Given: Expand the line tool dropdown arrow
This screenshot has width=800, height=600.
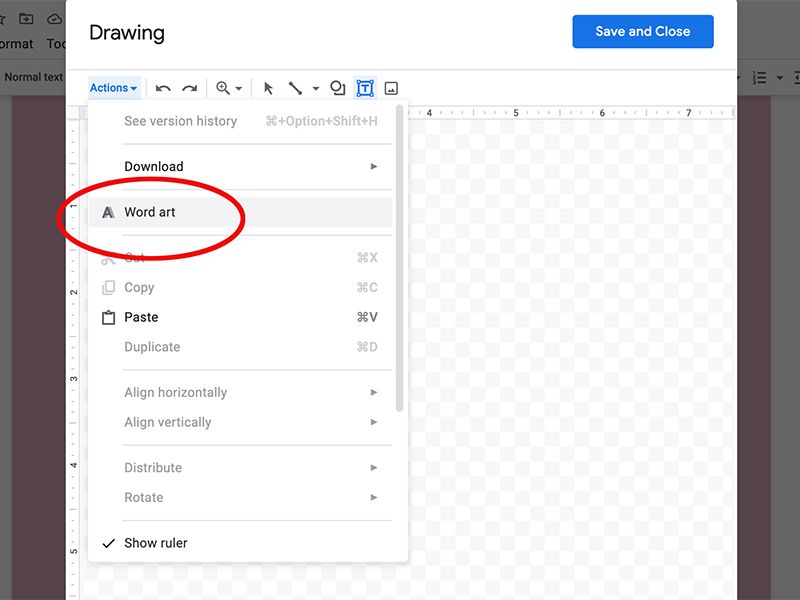Looking at the screenshot, I should tap(314, 88).
